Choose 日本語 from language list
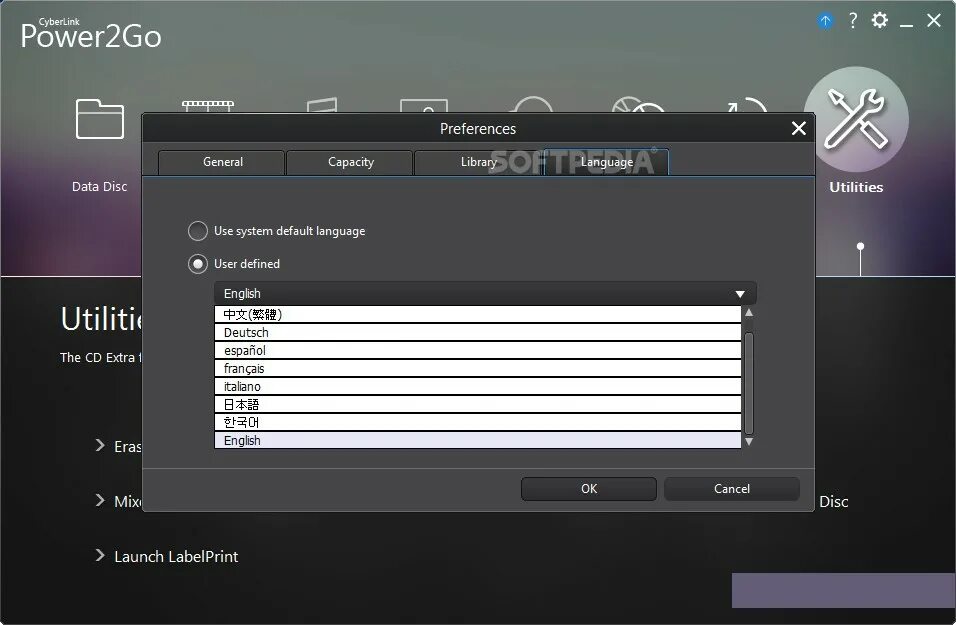 click(477, 404)
